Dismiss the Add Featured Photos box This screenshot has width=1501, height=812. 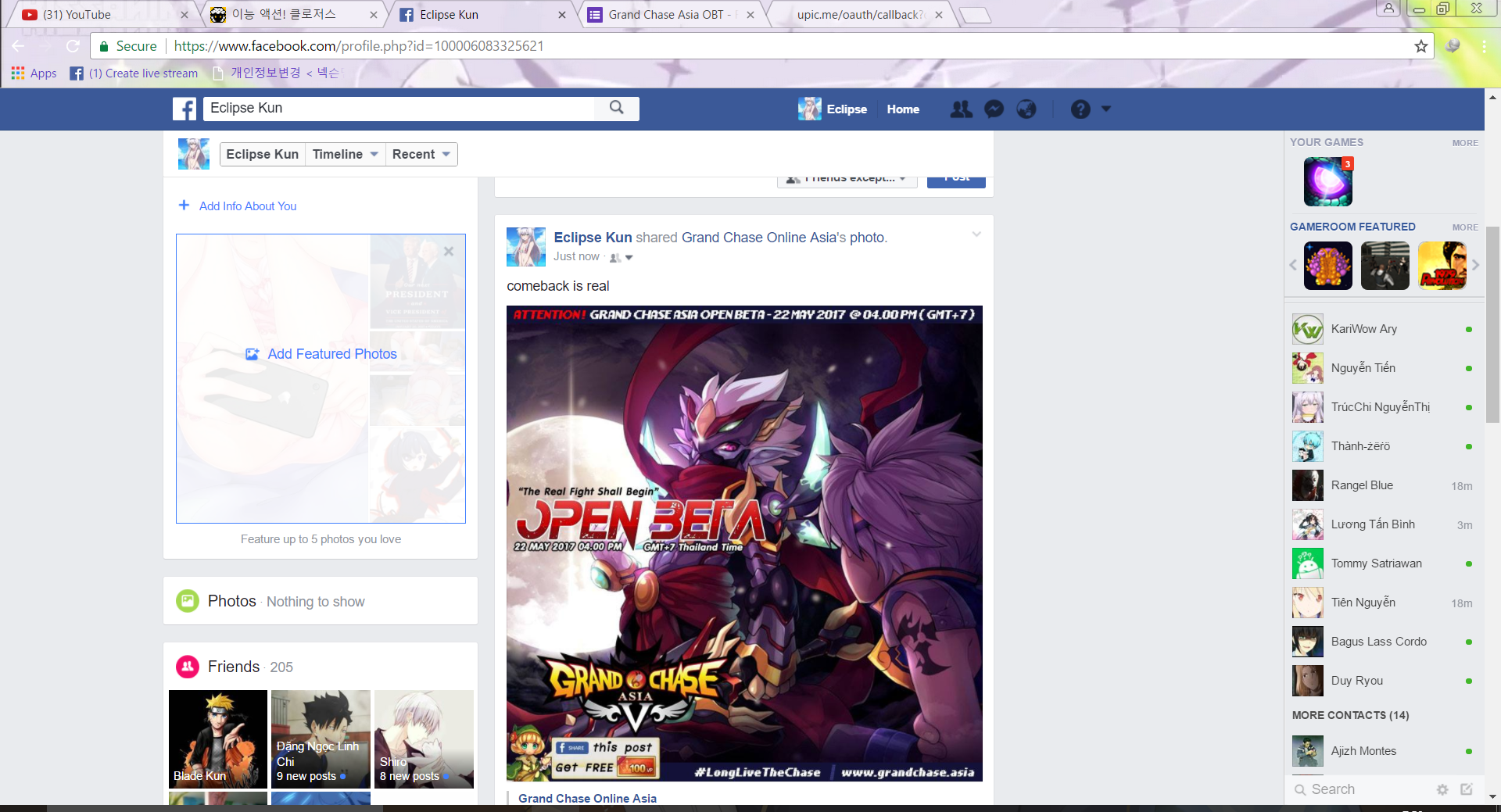click(x=449, y=252)
